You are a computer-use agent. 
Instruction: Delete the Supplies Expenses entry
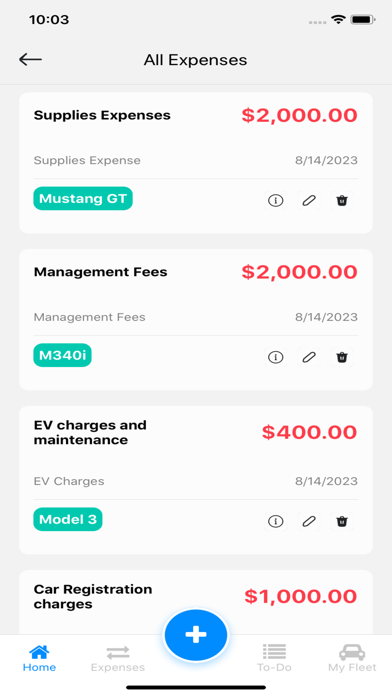(342, 201)
